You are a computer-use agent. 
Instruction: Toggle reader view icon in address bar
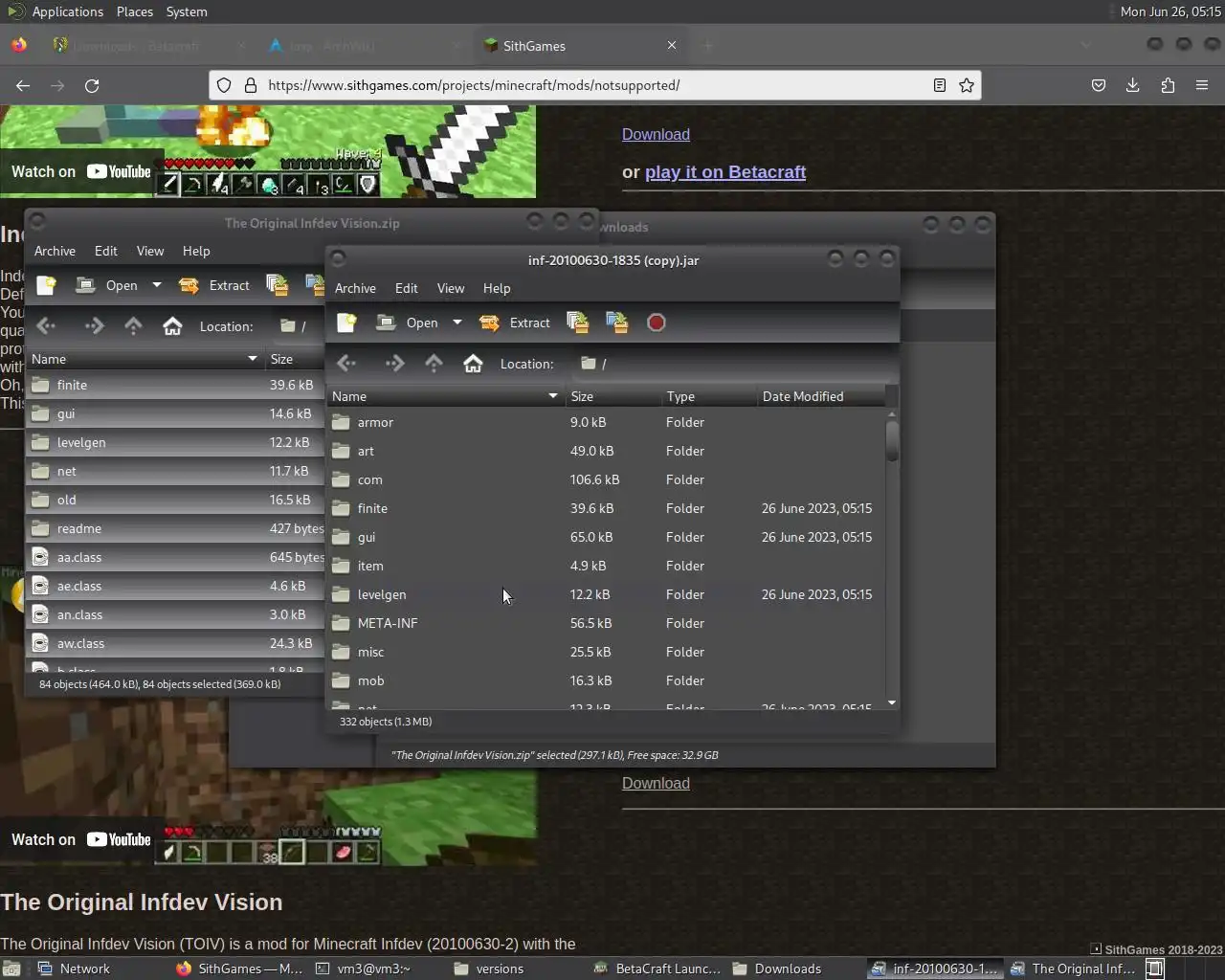[940, 85]
